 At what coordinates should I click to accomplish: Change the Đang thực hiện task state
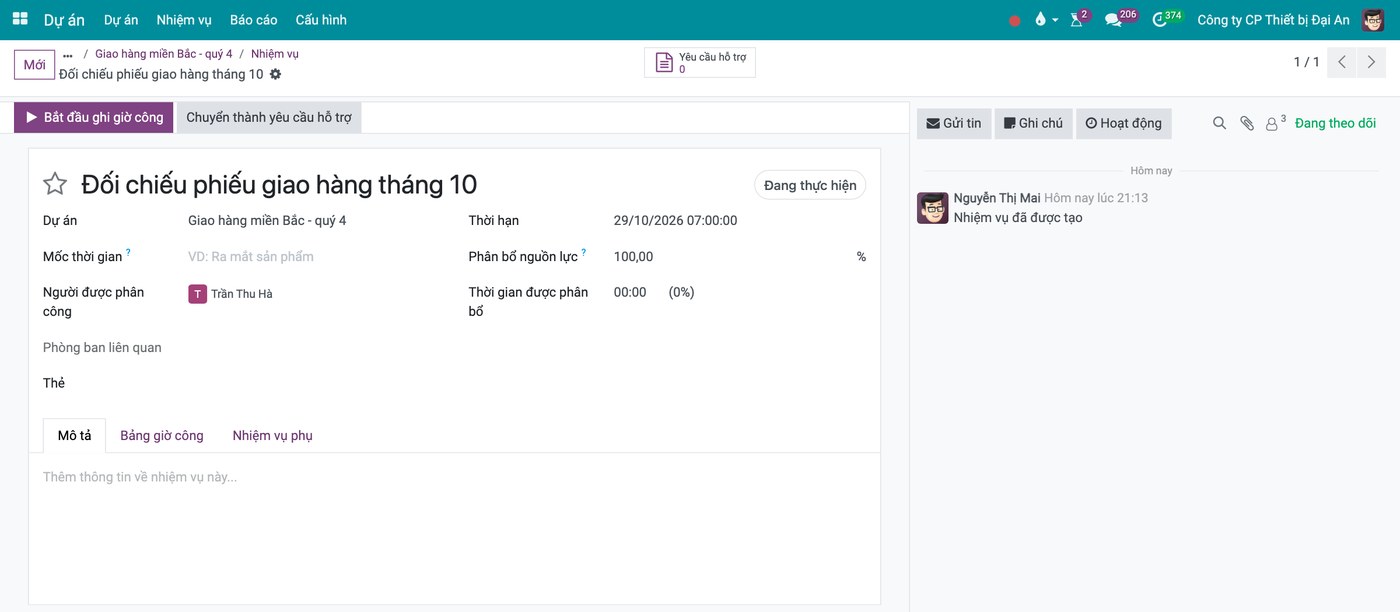coord(810,185)
